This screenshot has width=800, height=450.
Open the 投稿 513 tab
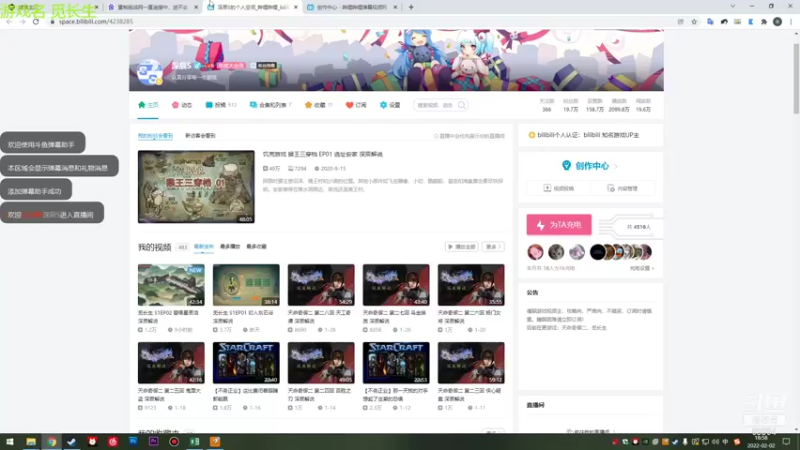pyautogui.click(x=220, y=105)
